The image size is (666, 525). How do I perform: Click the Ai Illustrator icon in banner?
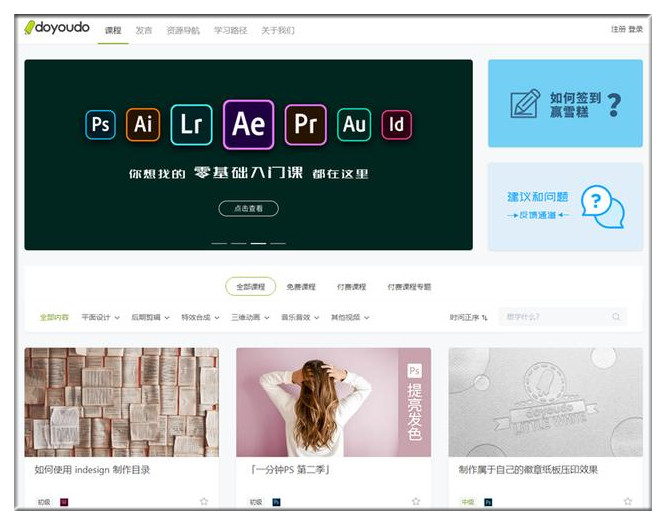click(143, 124)
